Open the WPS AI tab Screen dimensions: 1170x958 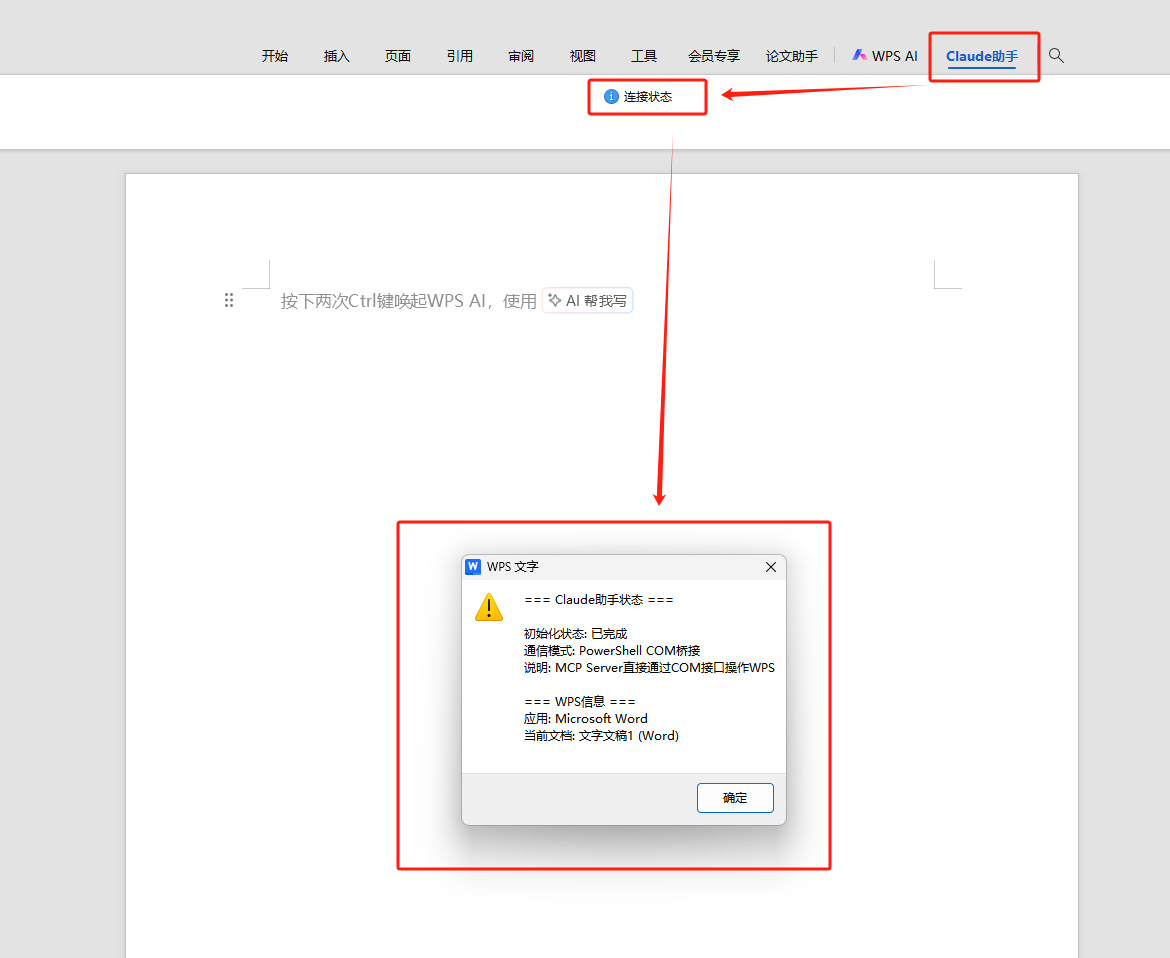coord(885,56)
